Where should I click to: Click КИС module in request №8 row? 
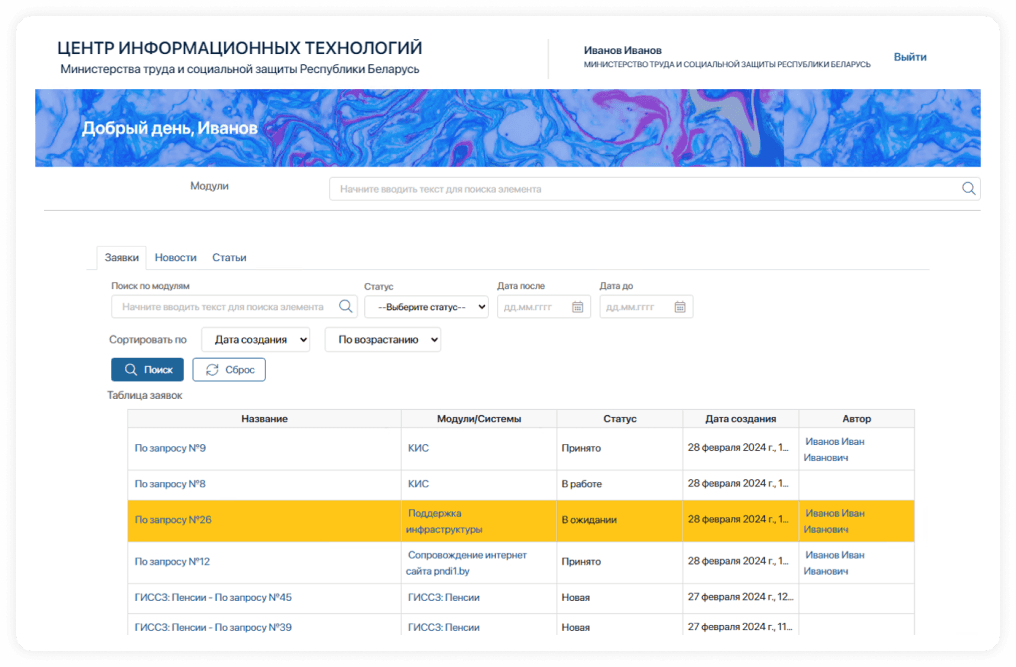418,484
